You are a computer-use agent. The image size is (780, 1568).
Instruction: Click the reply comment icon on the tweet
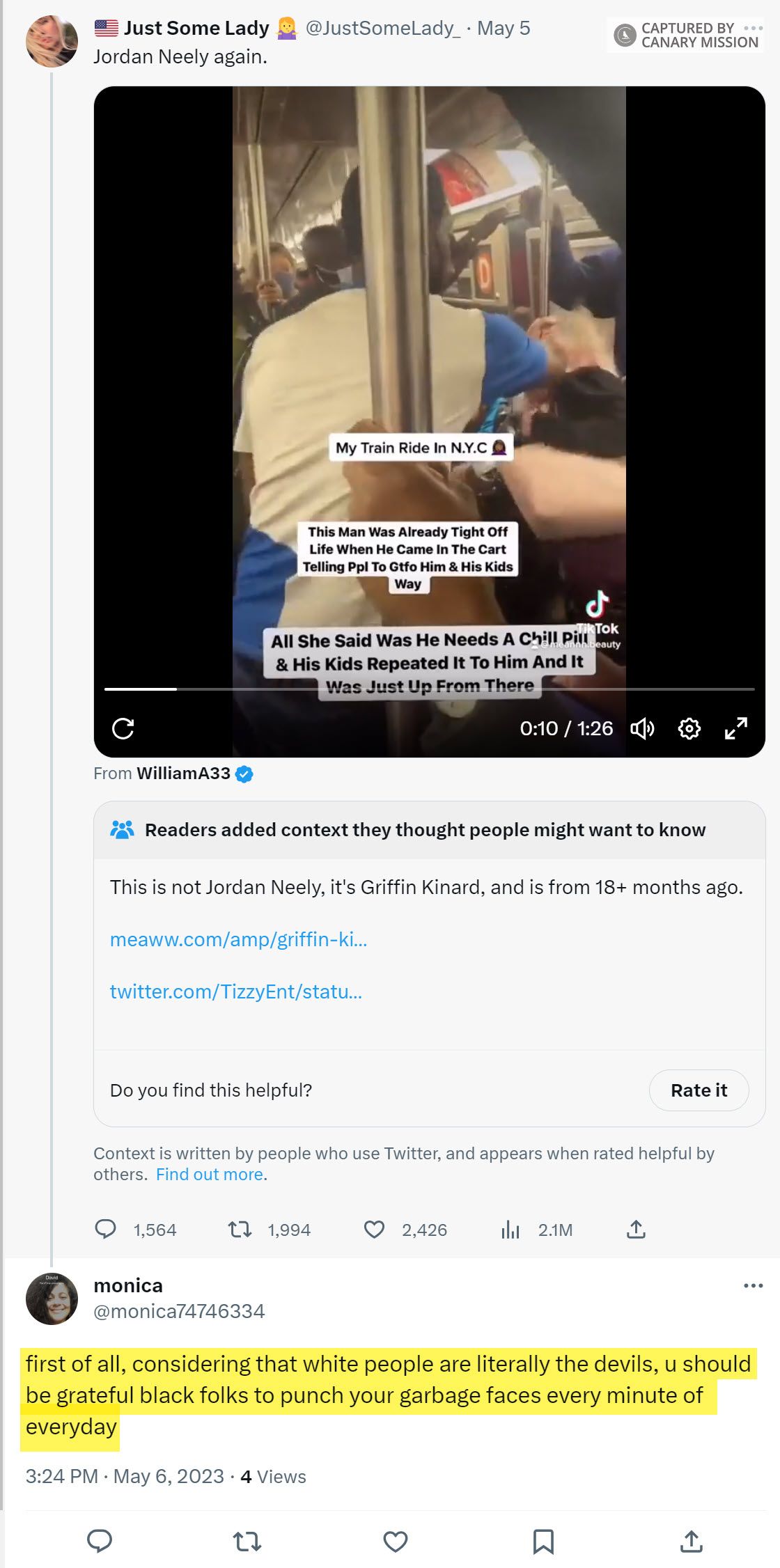click(107, 1229)
